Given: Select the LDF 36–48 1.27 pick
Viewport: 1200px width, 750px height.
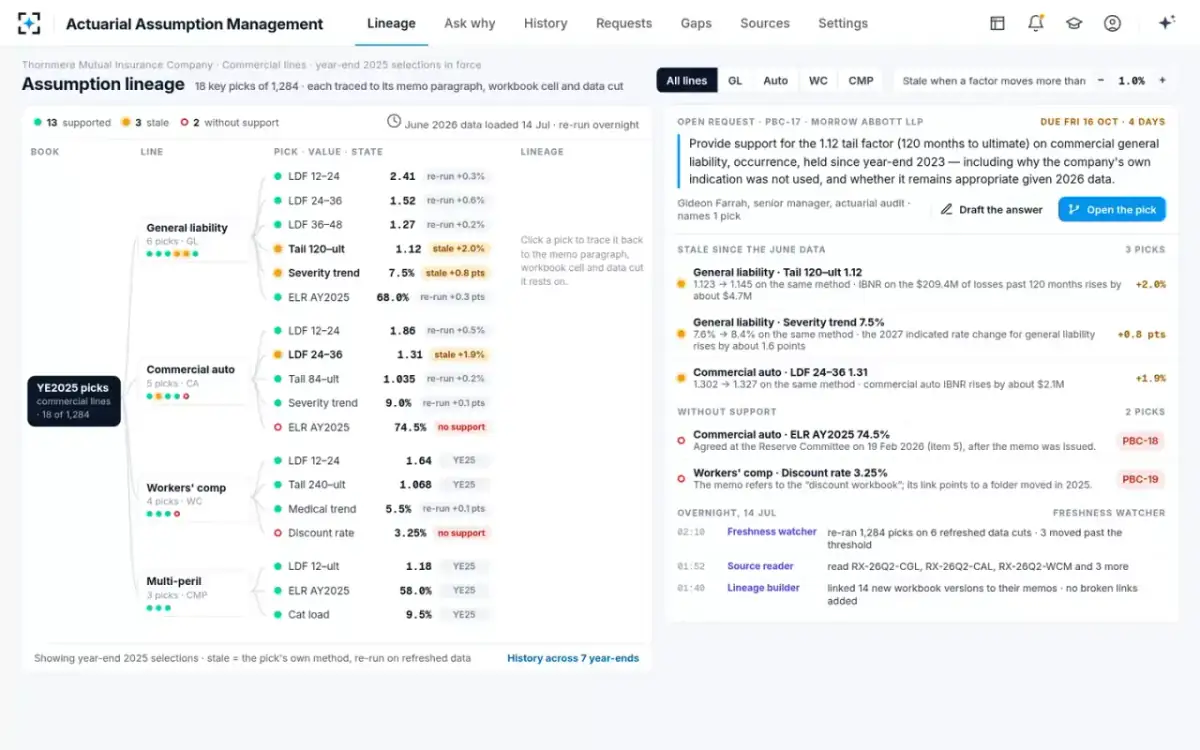Looking at the screenshot, I should point(383,225).
